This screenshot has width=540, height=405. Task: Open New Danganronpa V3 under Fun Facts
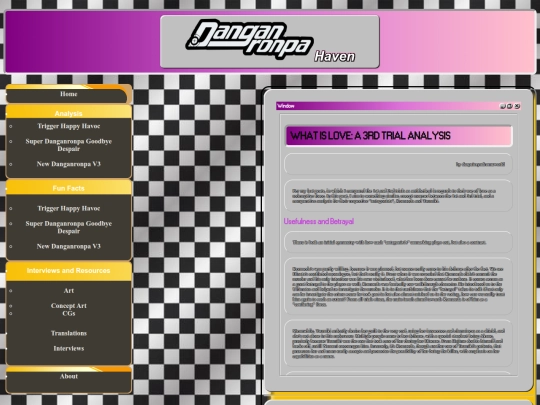pos(69,246)
